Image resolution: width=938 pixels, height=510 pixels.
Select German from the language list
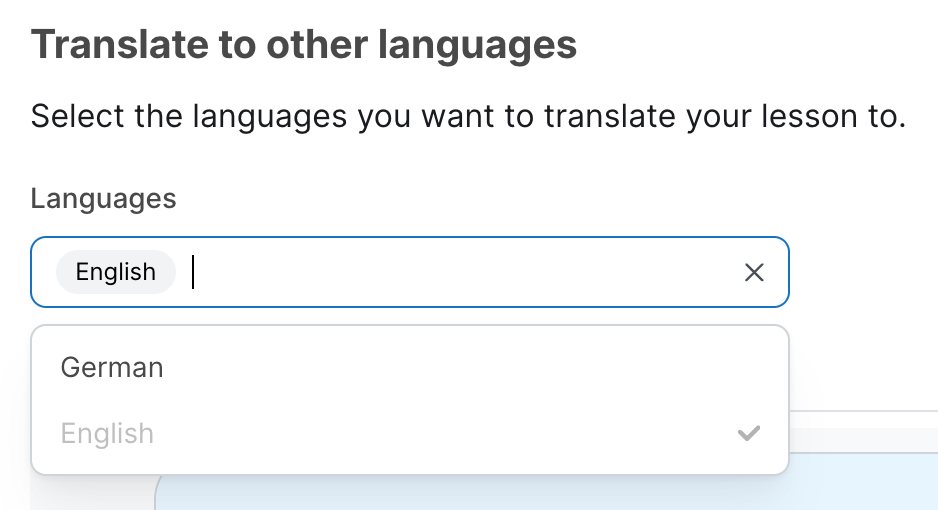(x=112, y=367)
